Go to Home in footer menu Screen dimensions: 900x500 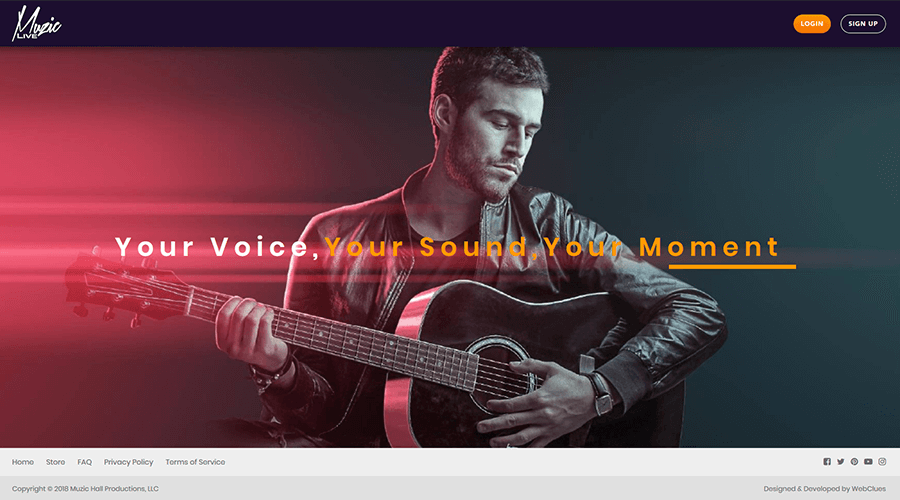pos(23,462)
